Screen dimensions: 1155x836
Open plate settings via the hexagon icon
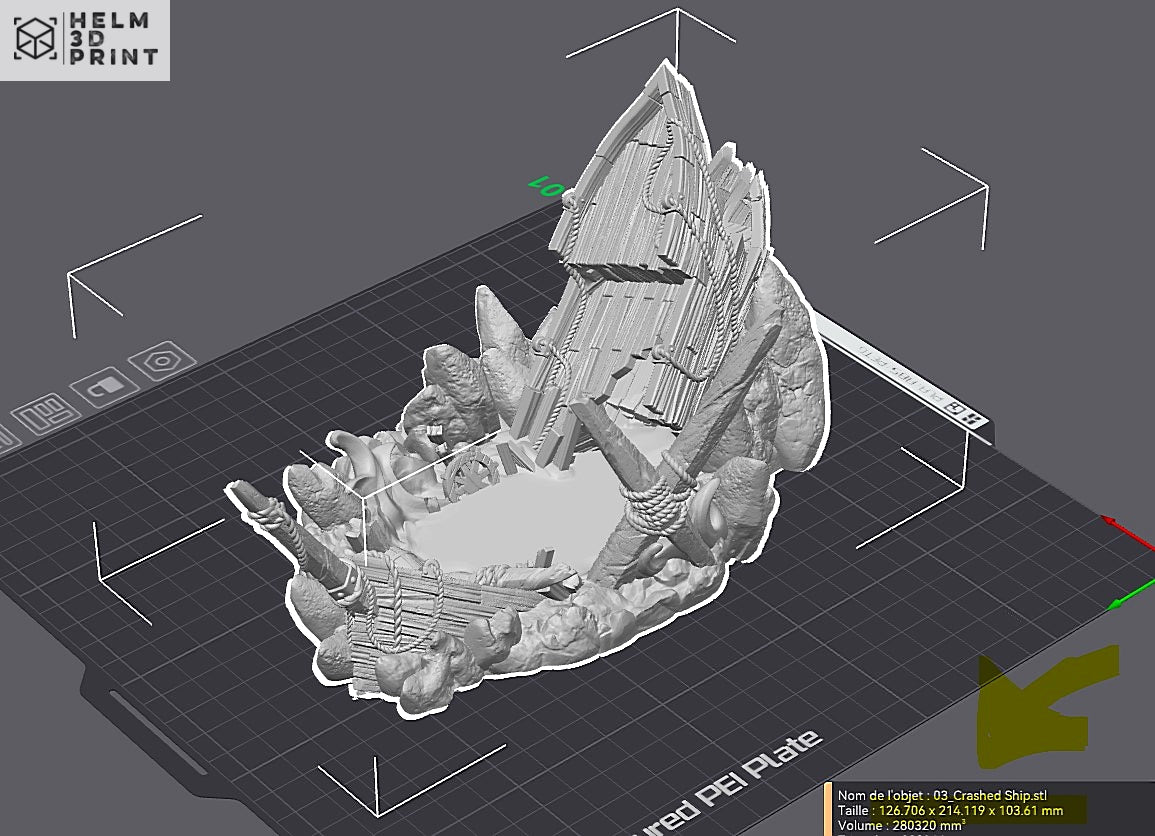tap(161, 360)
